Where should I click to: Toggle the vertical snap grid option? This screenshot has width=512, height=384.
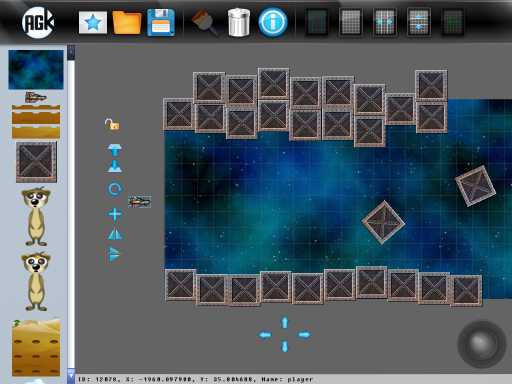pos(419,22)
